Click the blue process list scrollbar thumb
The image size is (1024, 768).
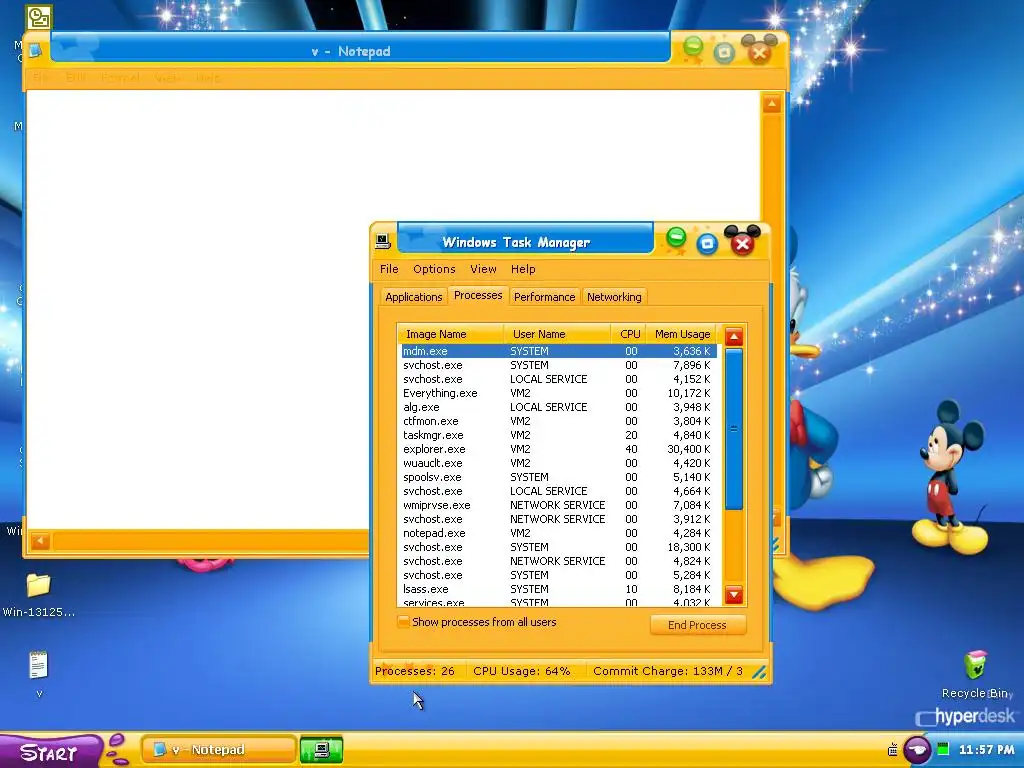tap(734, 429)
